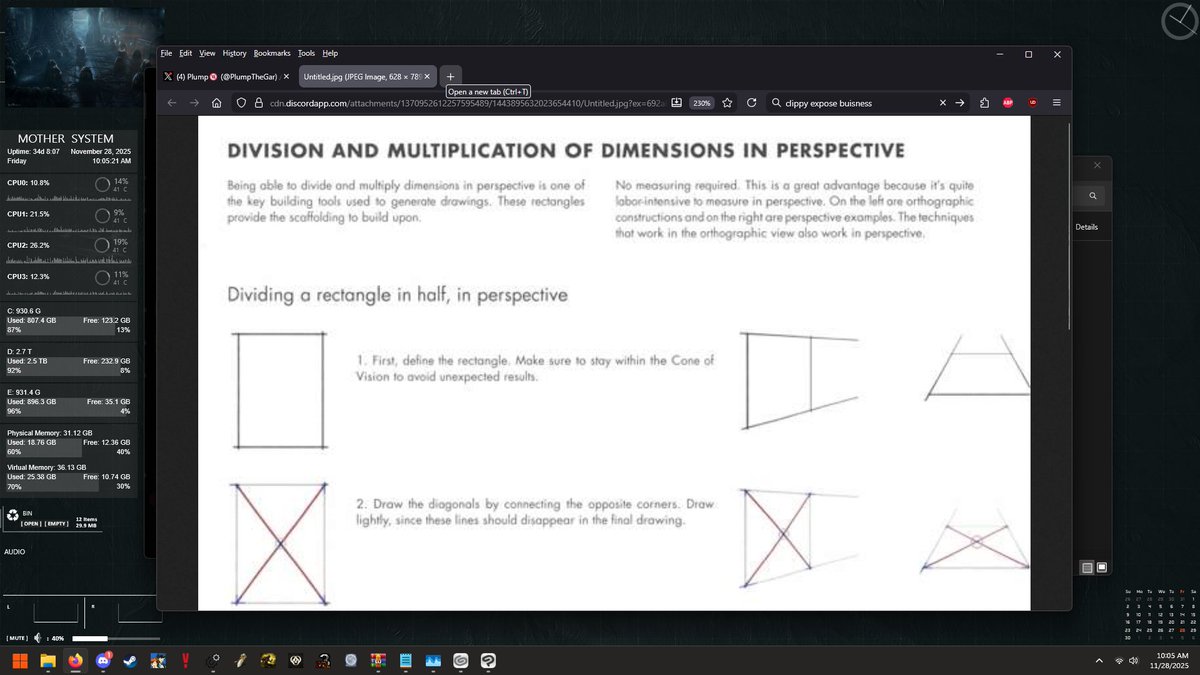The width and height of the screenshot is (1200, 675).
Task: Click the Firefox page vertical scrollbar
Action: click(1069, 225)
